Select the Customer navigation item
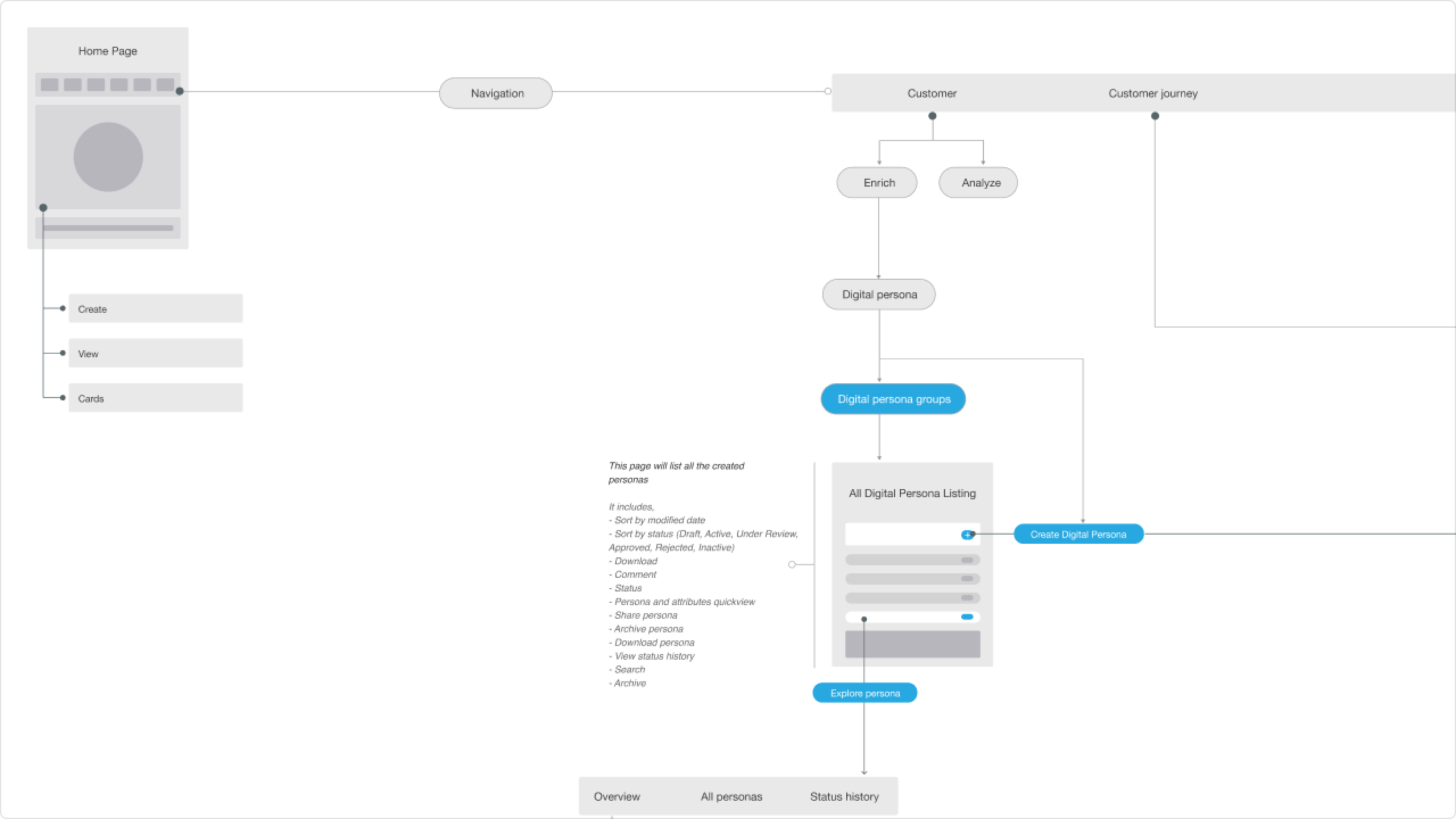Image resolution: width=1456 pixels, height=819 pixels. 932,93
